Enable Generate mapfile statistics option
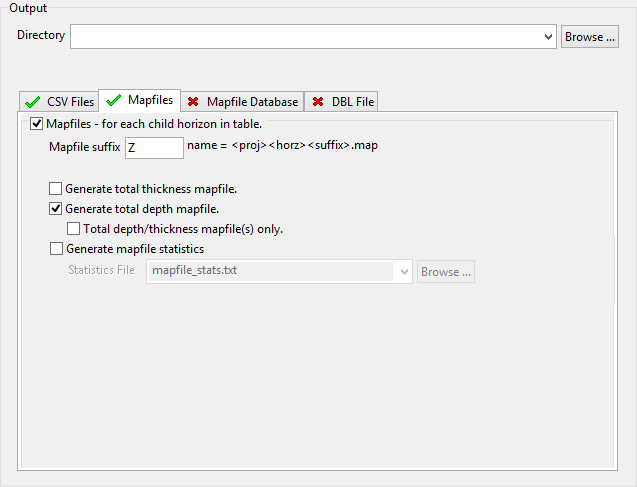The height and width of the screenshot is (487, 637). [x=56, y=249]
